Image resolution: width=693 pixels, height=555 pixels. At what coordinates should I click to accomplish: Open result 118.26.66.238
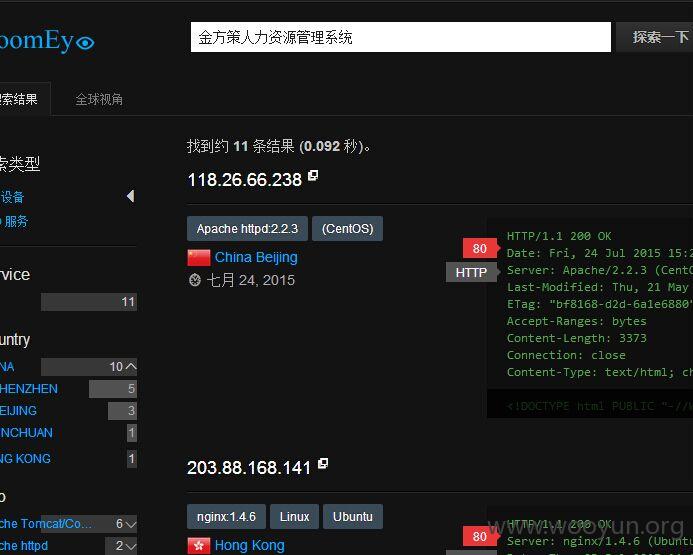point(244,180)
